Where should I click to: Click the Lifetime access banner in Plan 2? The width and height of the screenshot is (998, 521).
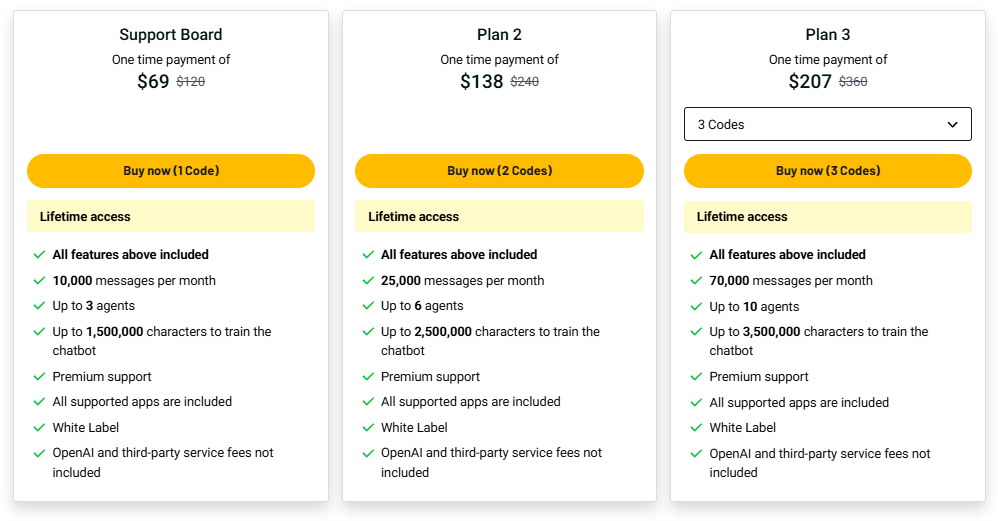(499, 216)
